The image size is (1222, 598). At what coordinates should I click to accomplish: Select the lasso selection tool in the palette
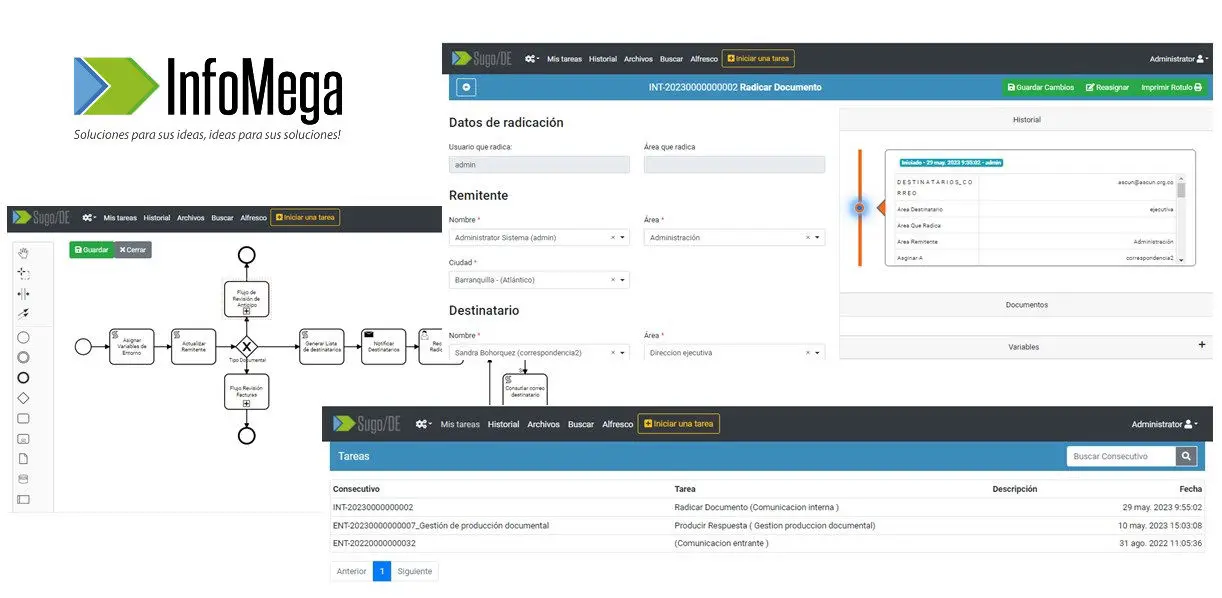pyautogui.click(x=24, y=273)
